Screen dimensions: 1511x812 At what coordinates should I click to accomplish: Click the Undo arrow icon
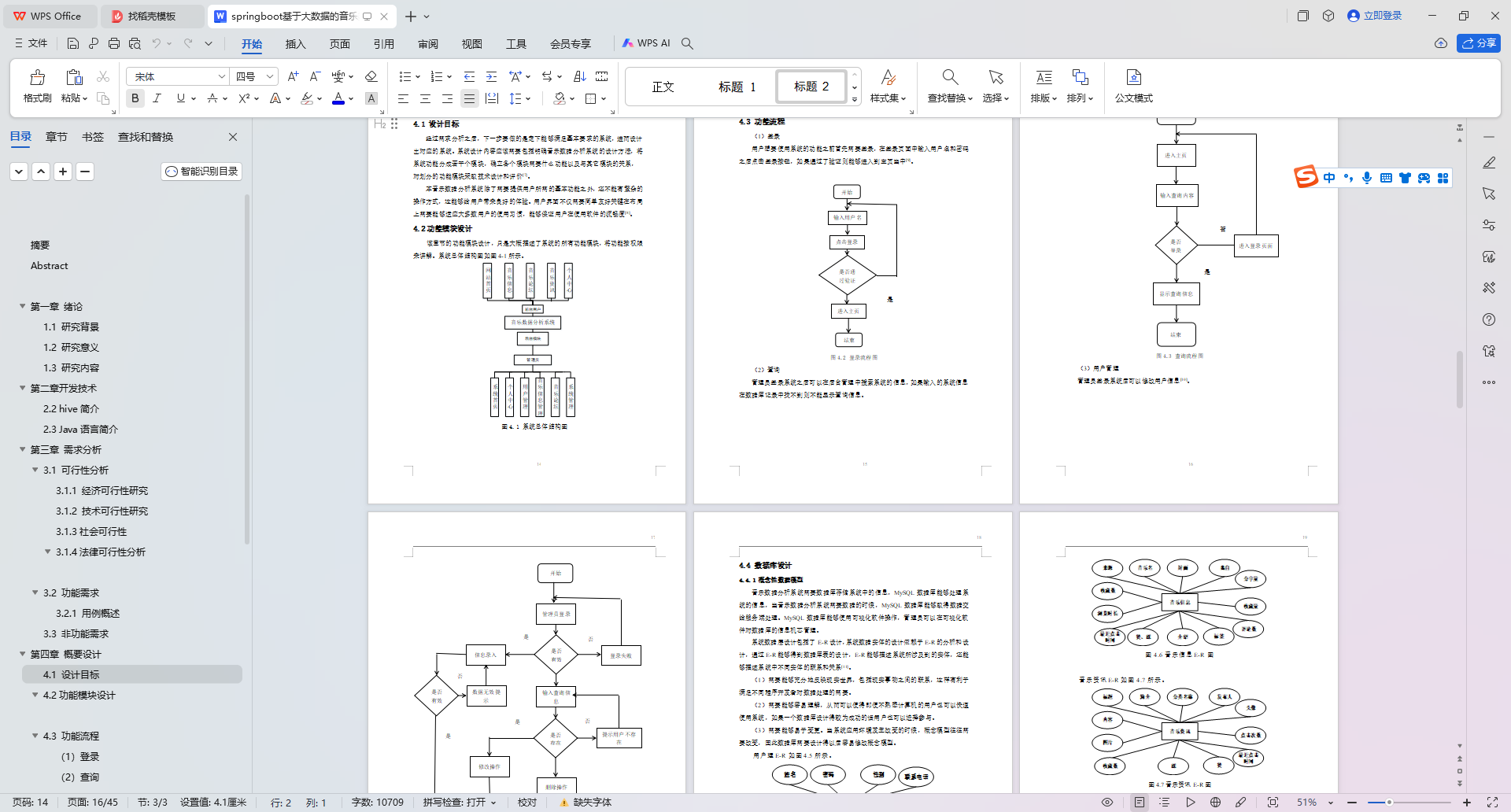pos(157,43)
